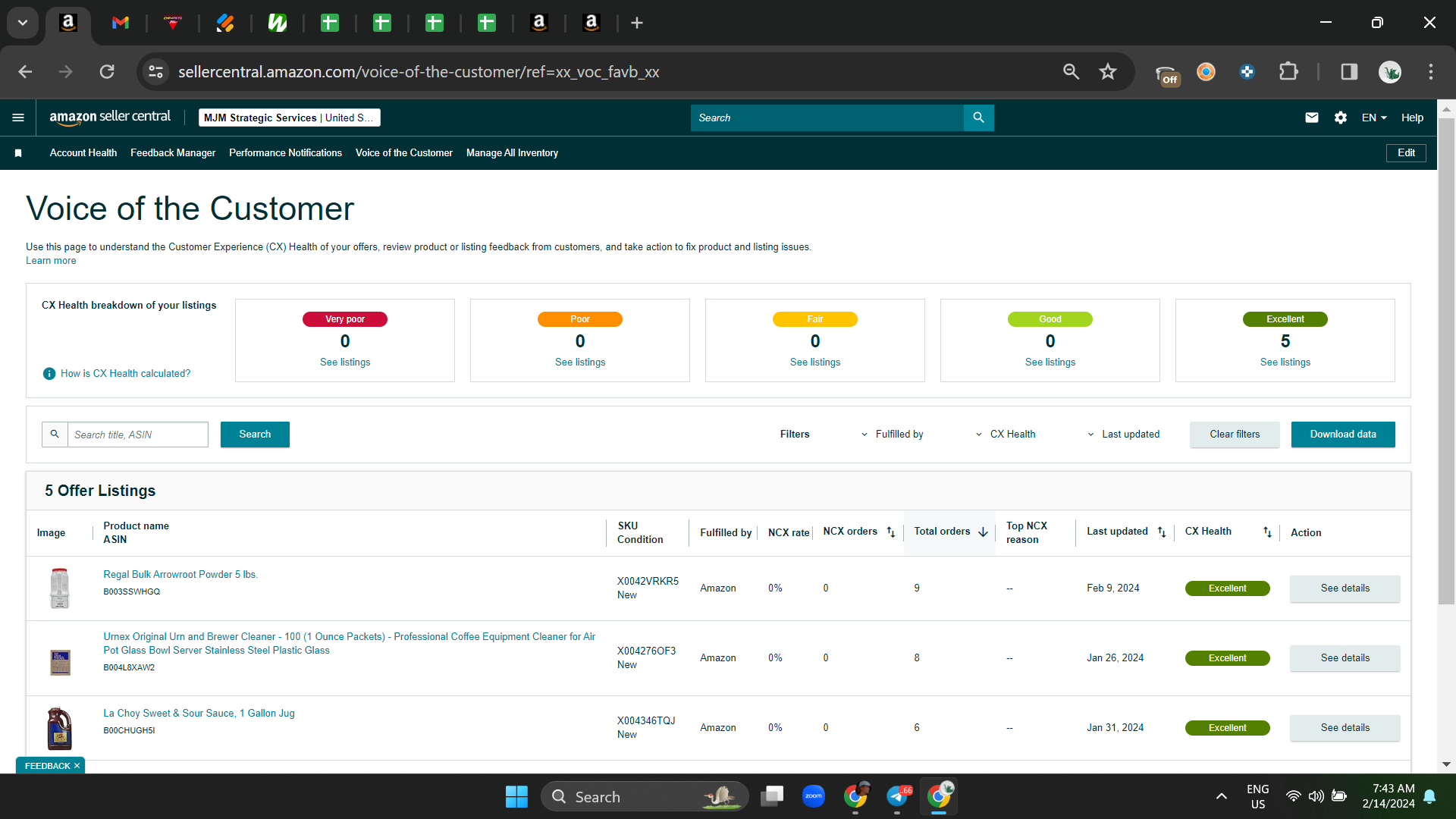Click See details for Regal Arrowroot Powder
1456x819 pixels.
click(x=1345, y=588)
